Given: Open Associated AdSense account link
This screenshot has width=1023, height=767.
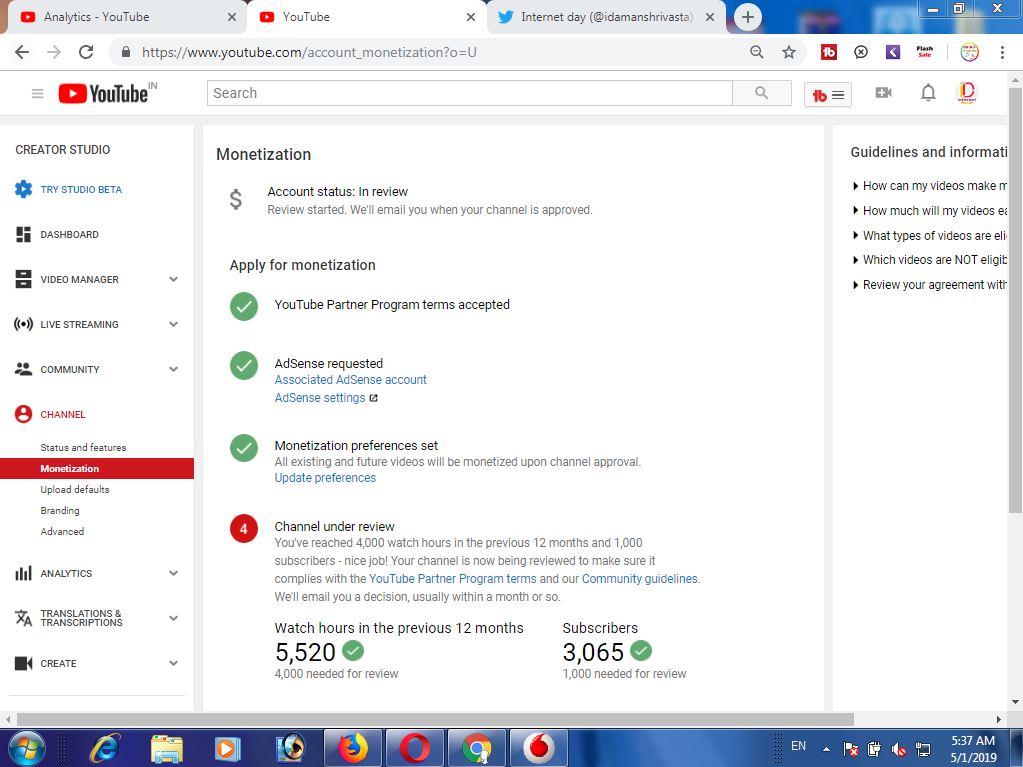Looking at the screenshot, I should pyautogui.click(x=350, y=380).
